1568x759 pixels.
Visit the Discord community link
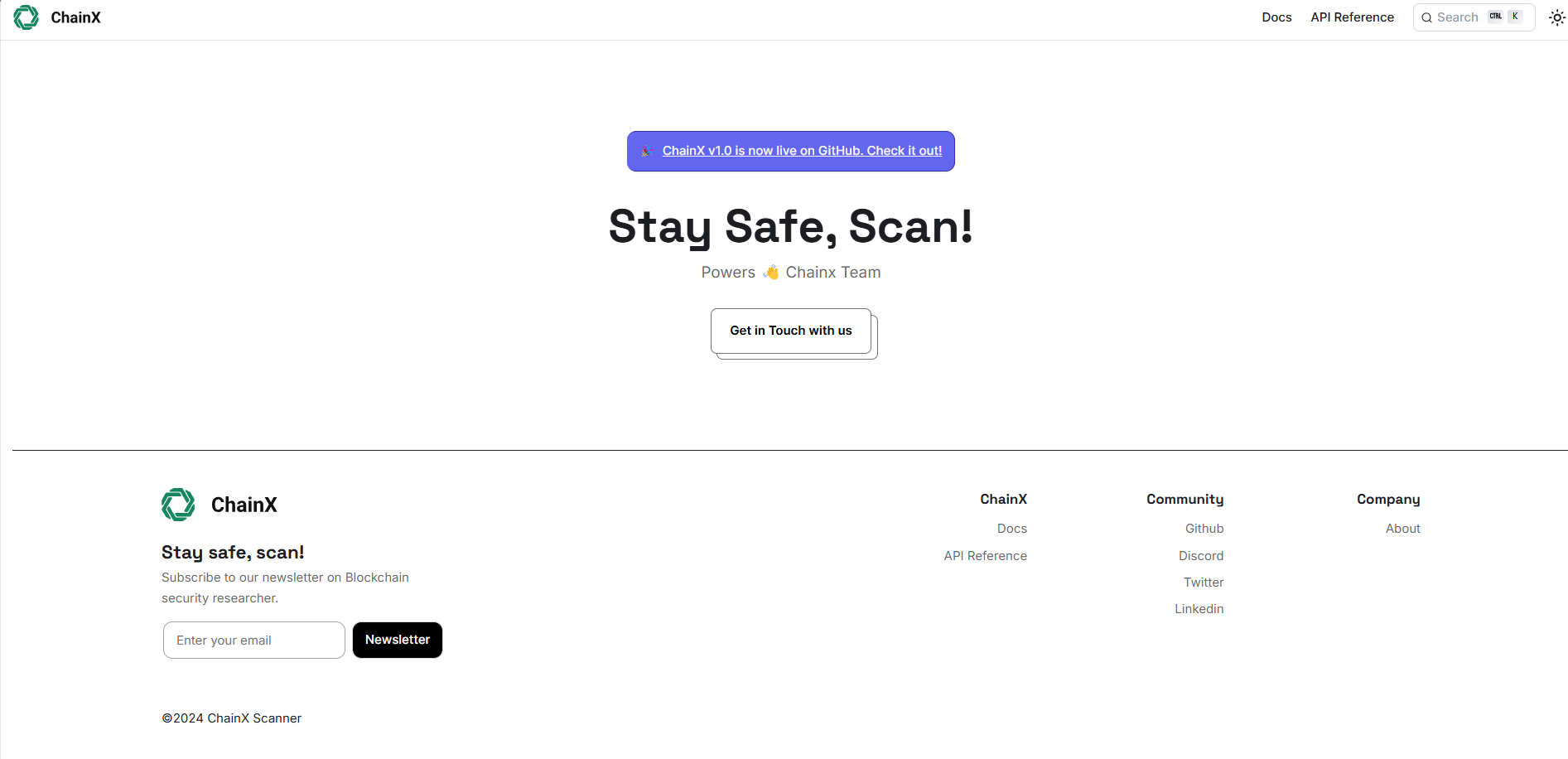pos(1200,556)
